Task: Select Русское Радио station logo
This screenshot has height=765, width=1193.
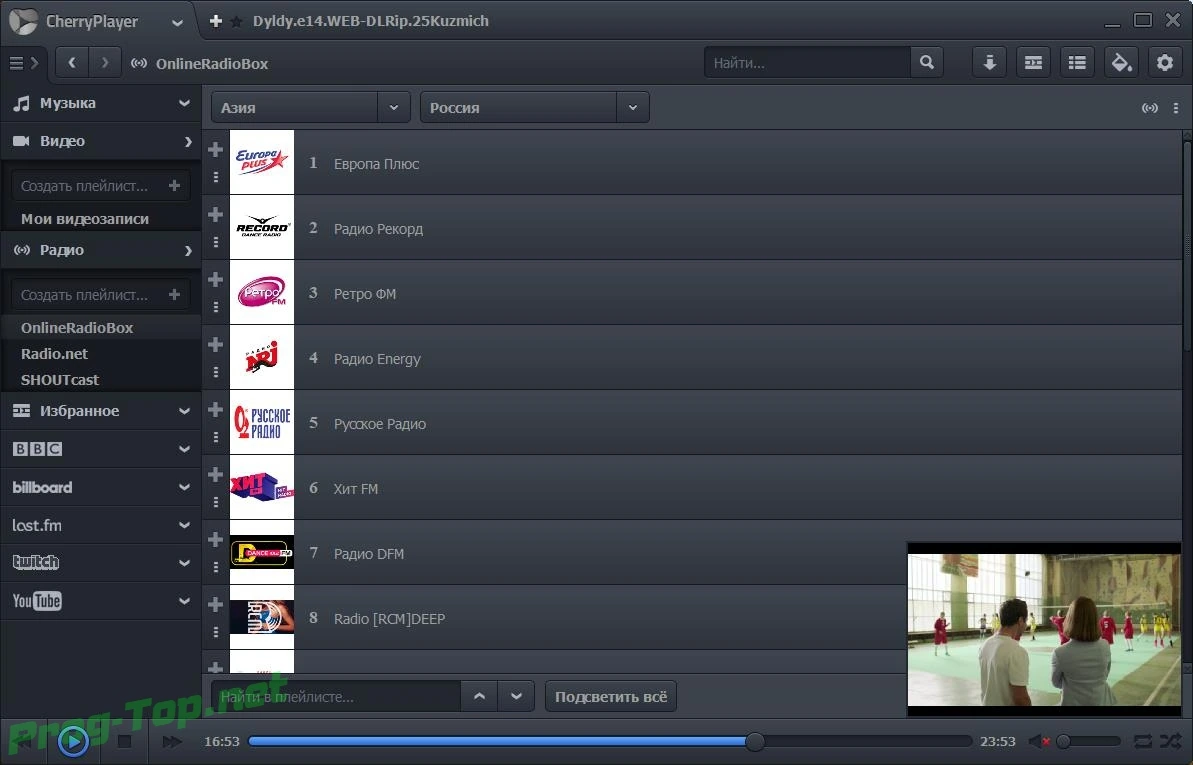Action: (x=262, y=422)
